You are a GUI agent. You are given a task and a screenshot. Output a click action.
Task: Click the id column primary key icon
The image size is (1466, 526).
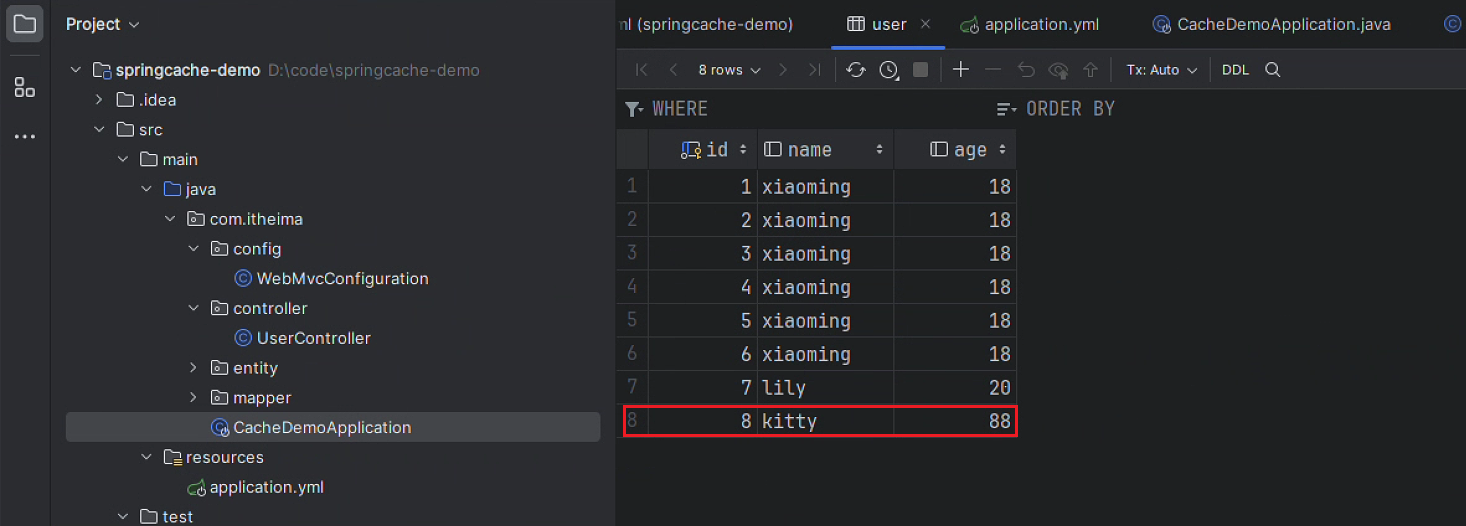click(691, 150)
